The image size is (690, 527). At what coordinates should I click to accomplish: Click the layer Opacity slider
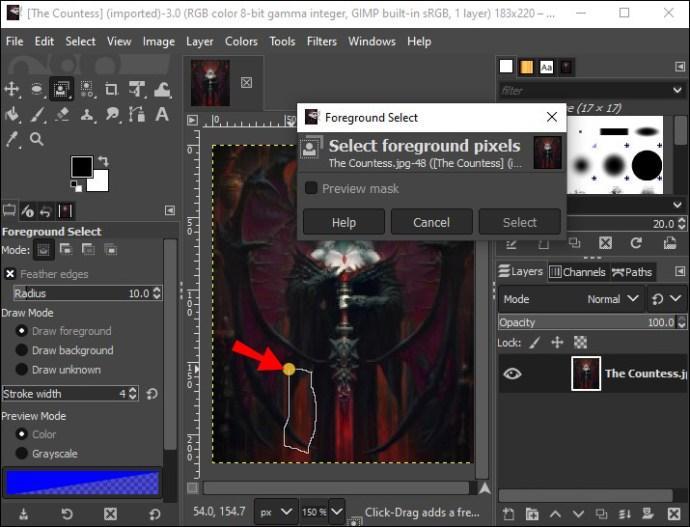(x=587, y=322)
